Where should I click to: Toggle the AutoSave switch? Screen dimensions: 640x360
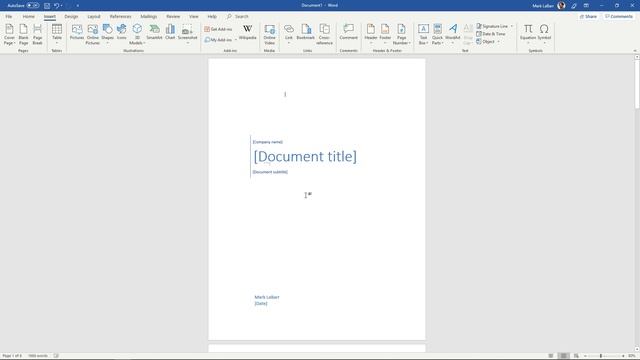[33, 6]
